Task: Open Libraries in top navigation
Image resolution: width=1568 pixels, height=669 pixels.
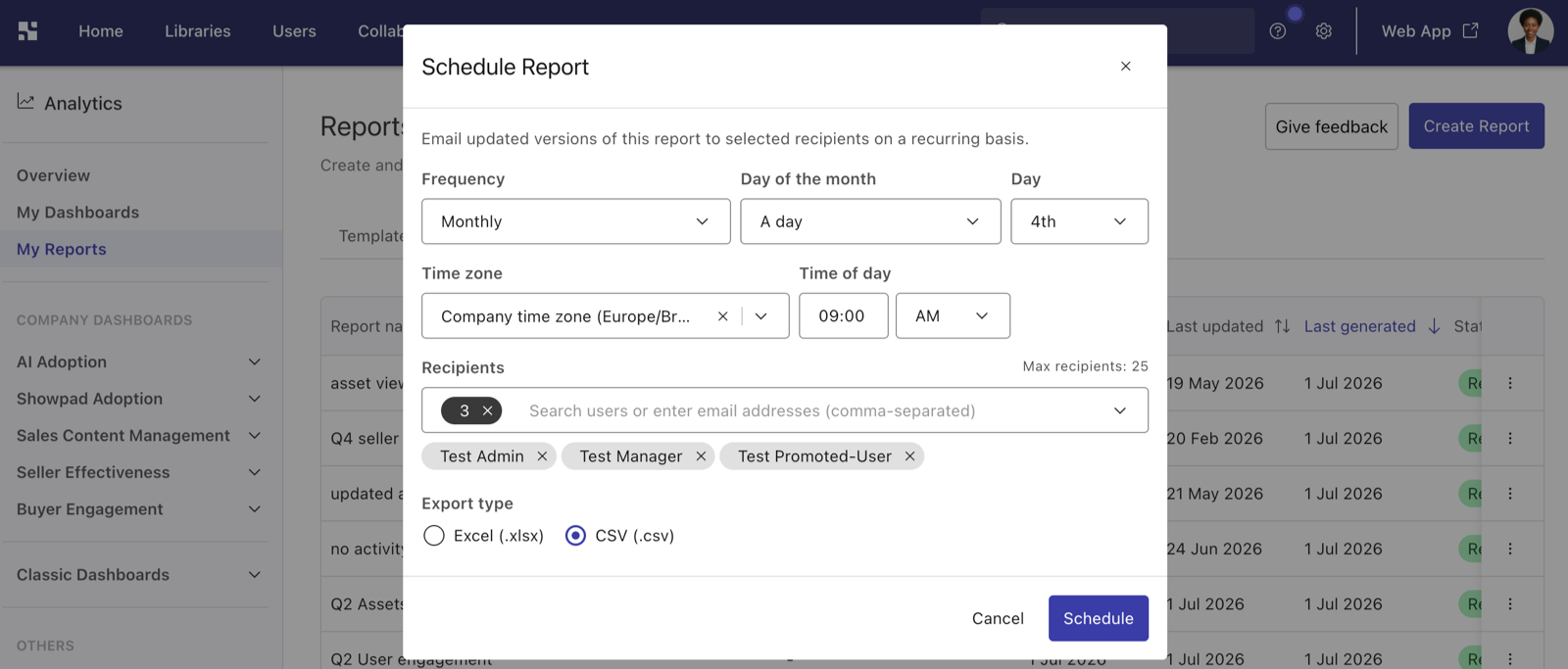Action: point(198,31)
